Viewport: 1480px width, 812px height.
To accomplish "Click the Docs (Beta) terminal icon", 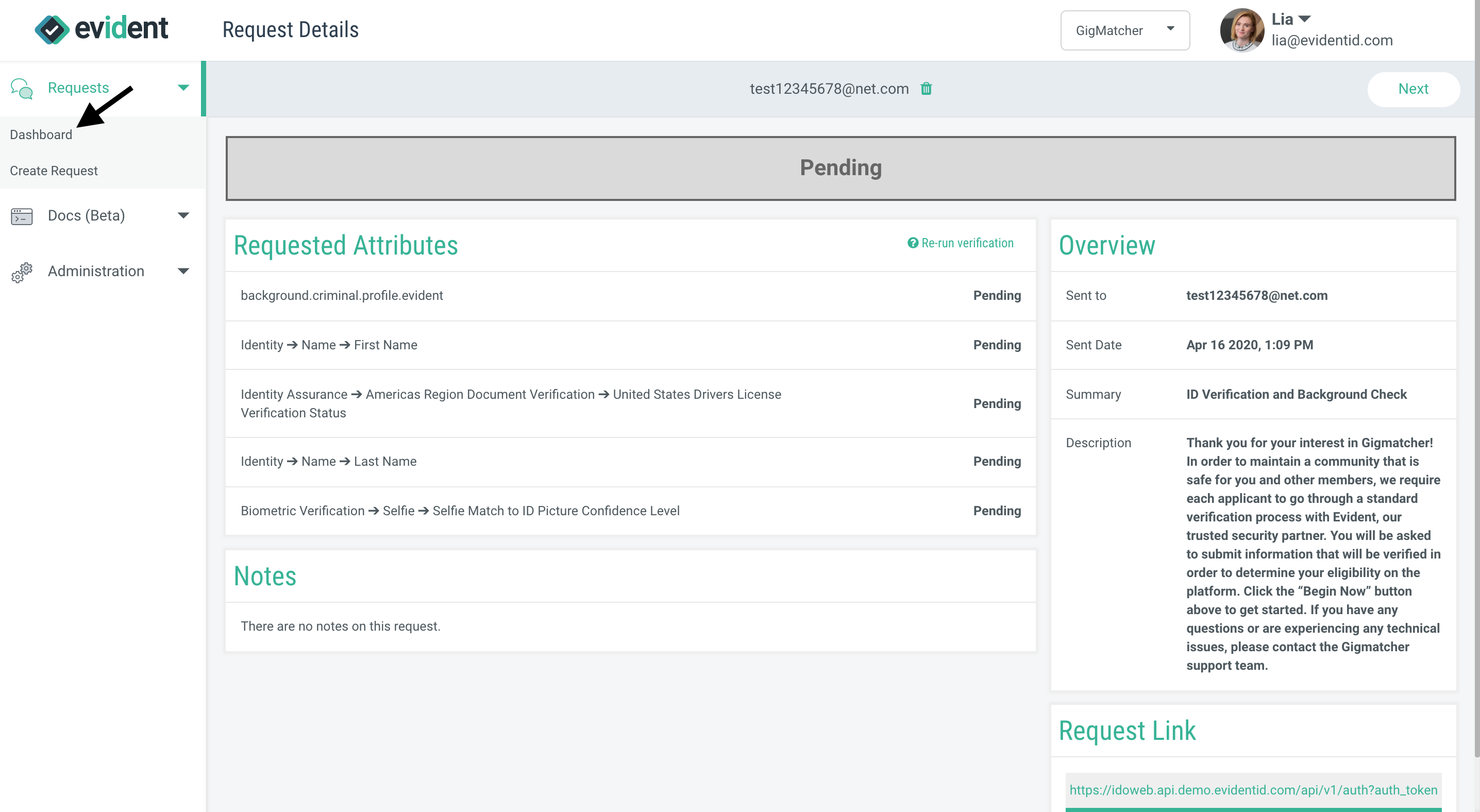I will tap(21, 216).
